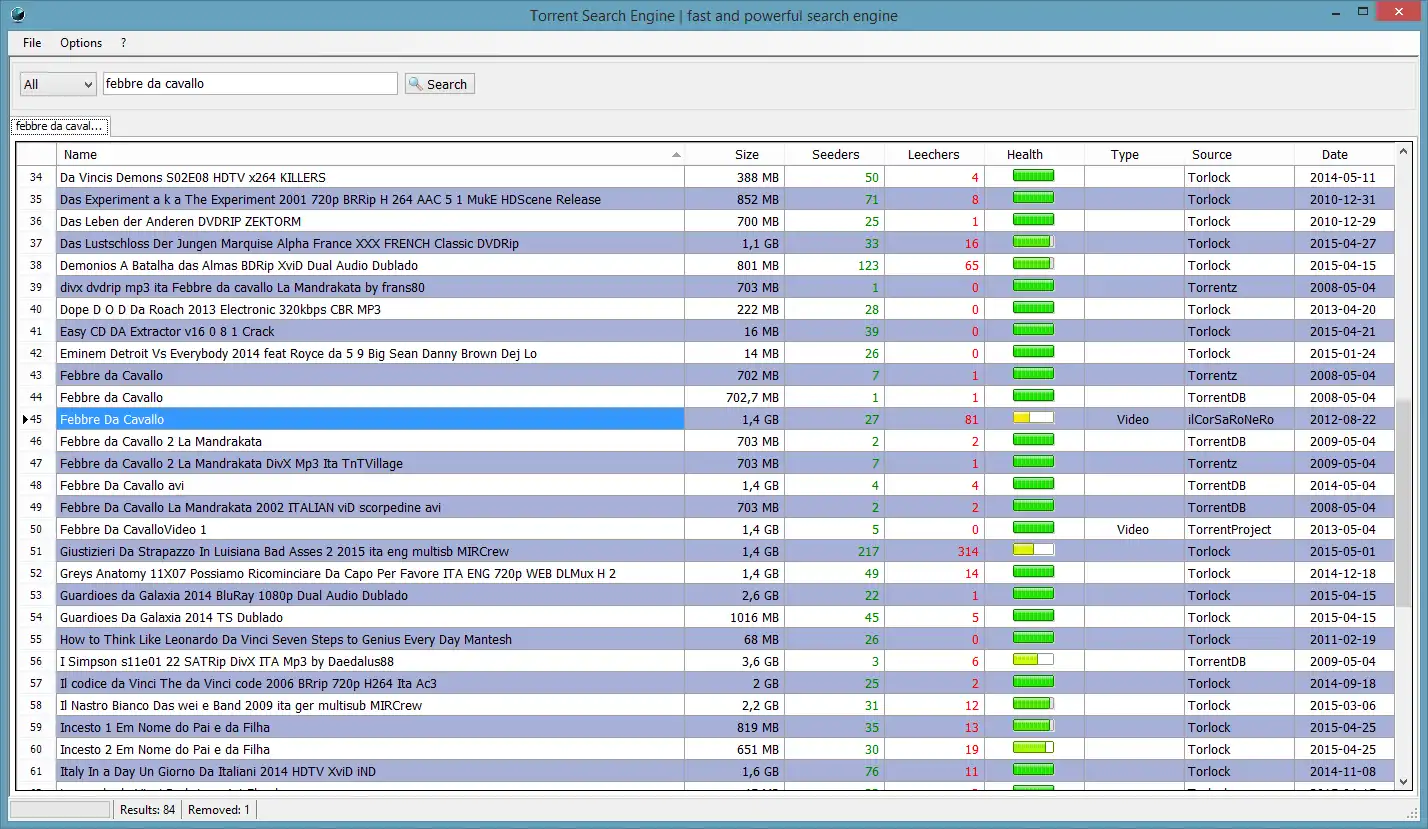This screenshot has height=829, width=1428.
Task: Select 'Febbre da Cavallo 2 La Mandrakata' TorrentDB row
Action: click(x=706, y=441)
